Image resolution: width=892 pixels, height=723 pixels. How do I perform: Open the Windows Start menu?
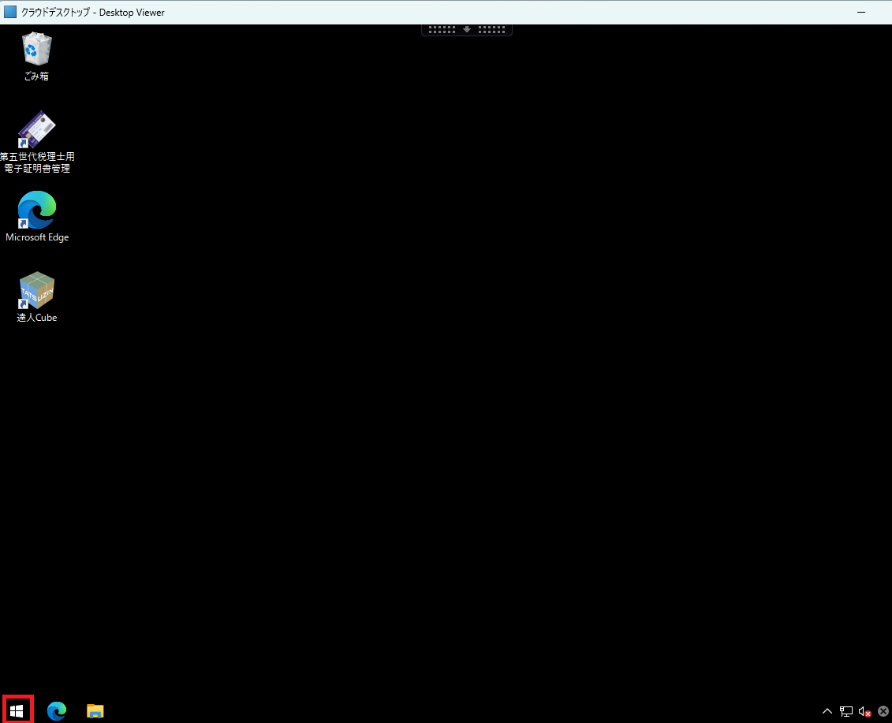(17, 710)
